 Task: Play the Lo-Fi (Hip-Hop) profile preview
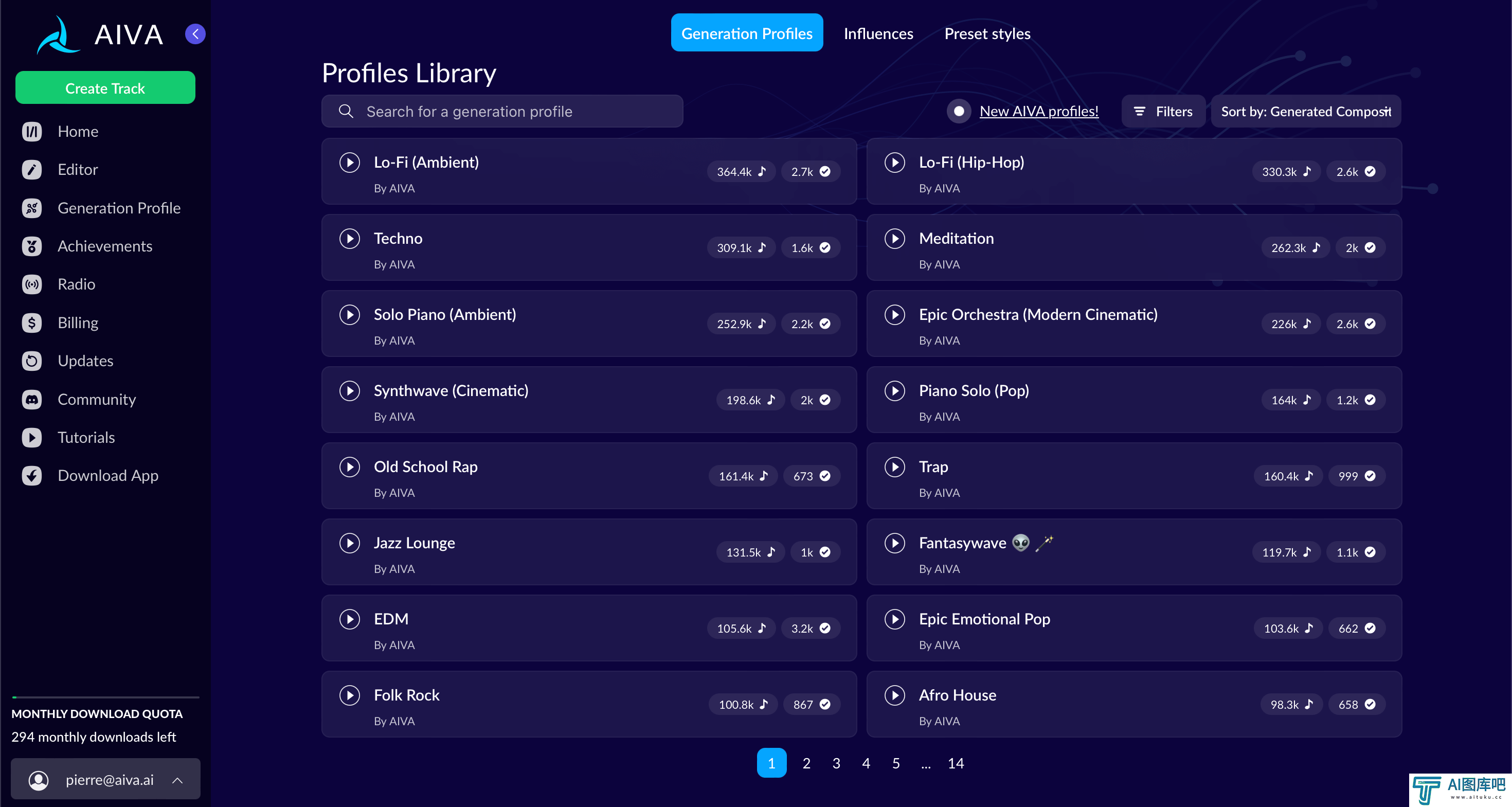895,162
